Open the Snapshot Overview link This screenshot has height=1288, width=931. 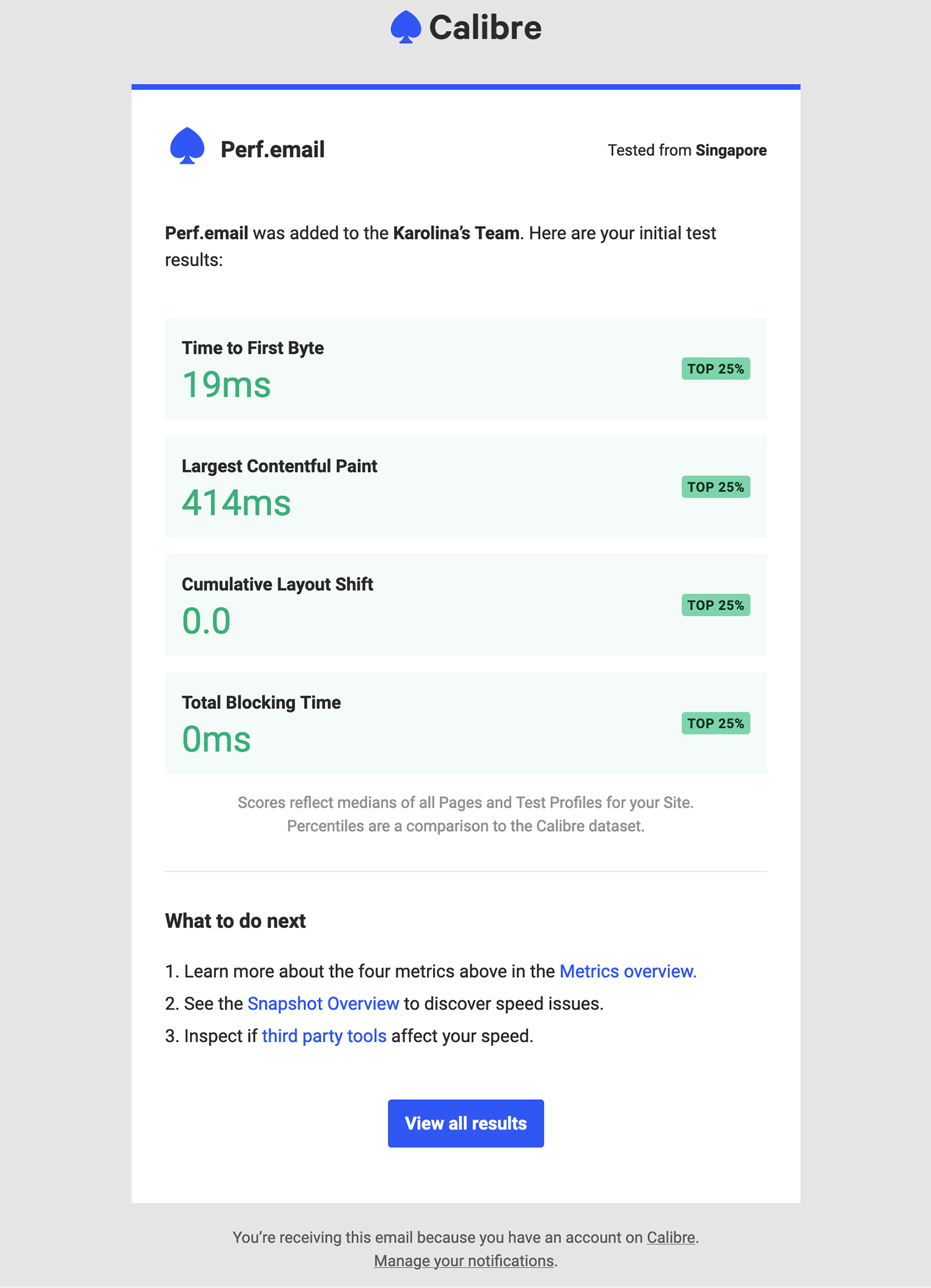(x=323, y=1003)
